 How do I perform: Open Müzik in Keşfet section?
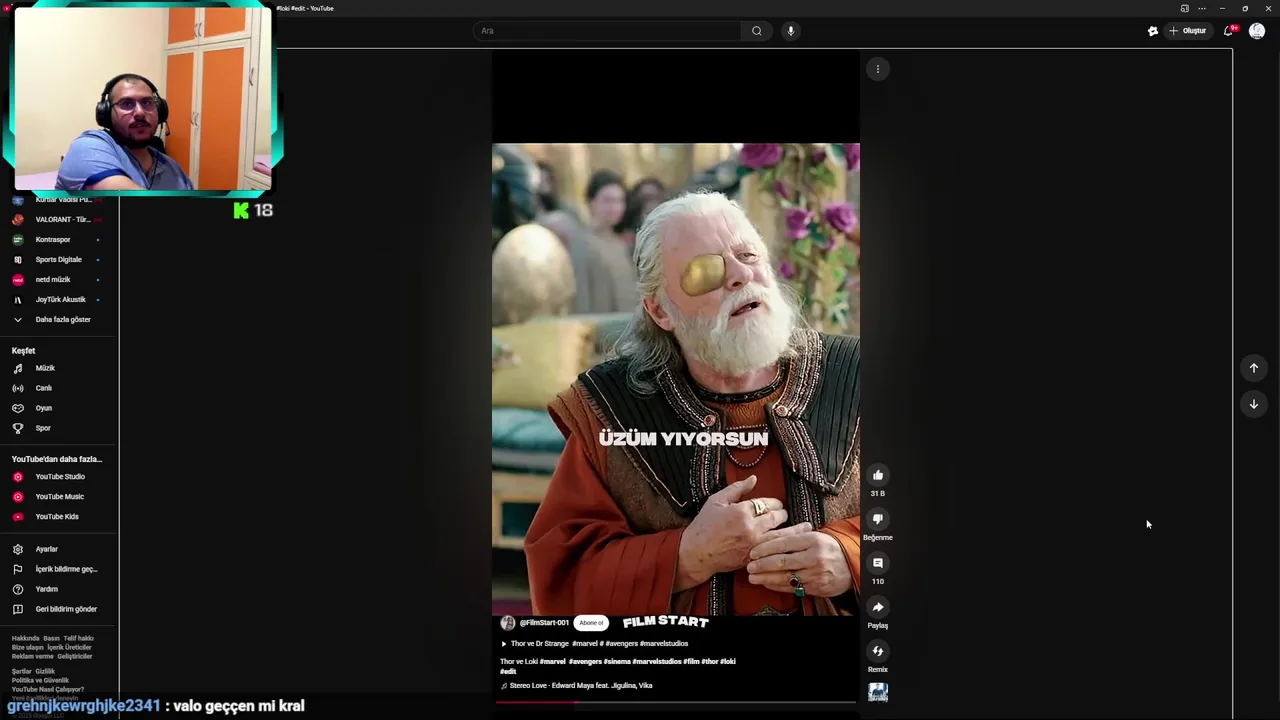click(x=59, y=368)
